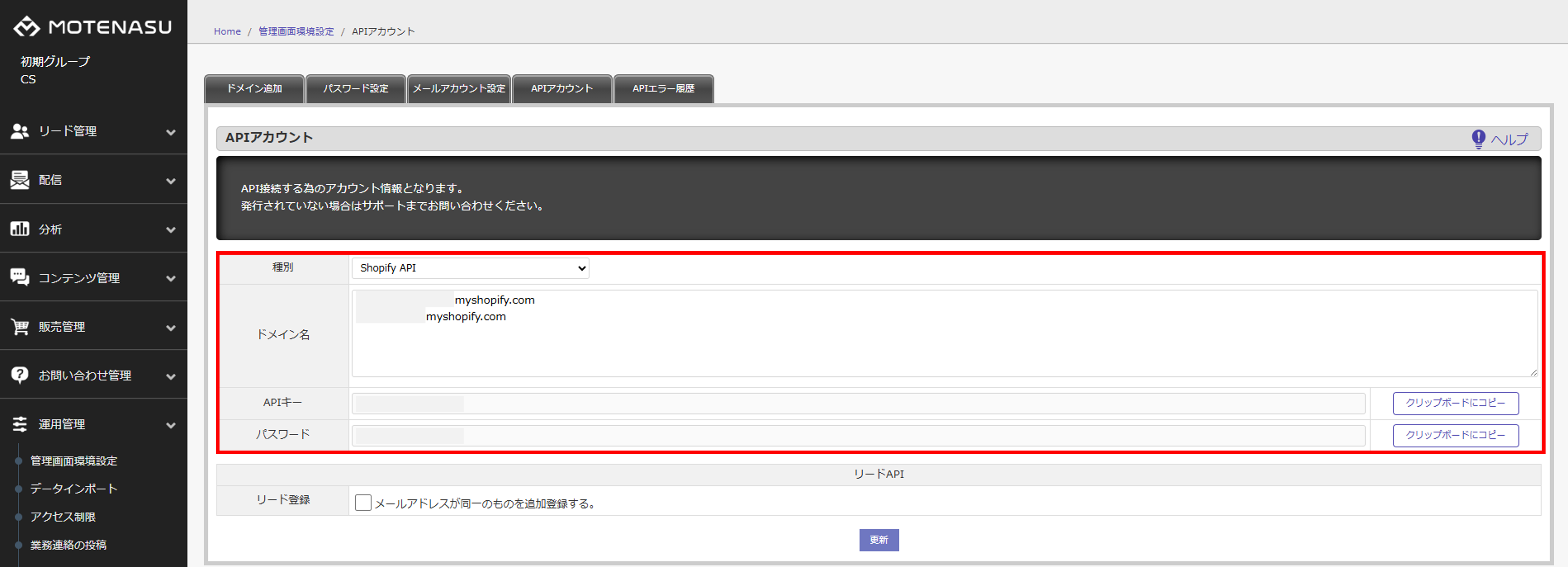The height and width of the screenshot is (567, 1568).
Task: Click the delivery mail icon in sidebar
Action: [x=20, y=180]
